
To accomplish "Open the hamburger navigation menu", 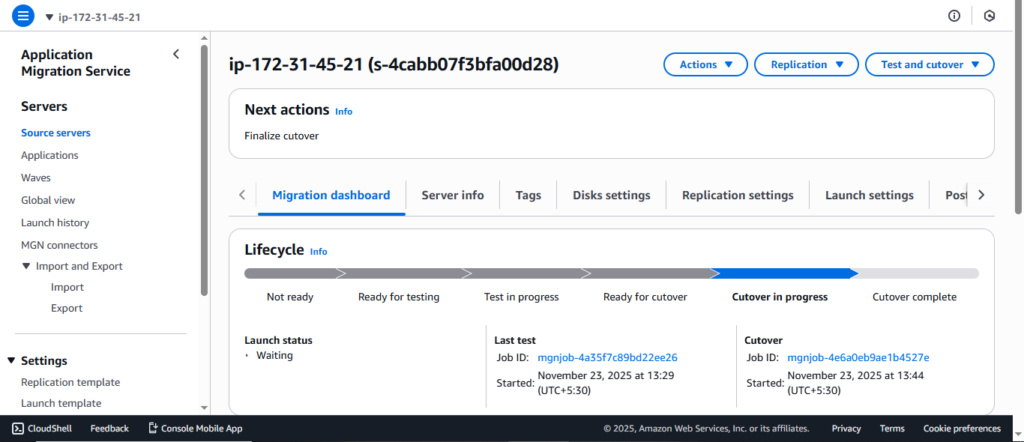I will click(23, 16).
